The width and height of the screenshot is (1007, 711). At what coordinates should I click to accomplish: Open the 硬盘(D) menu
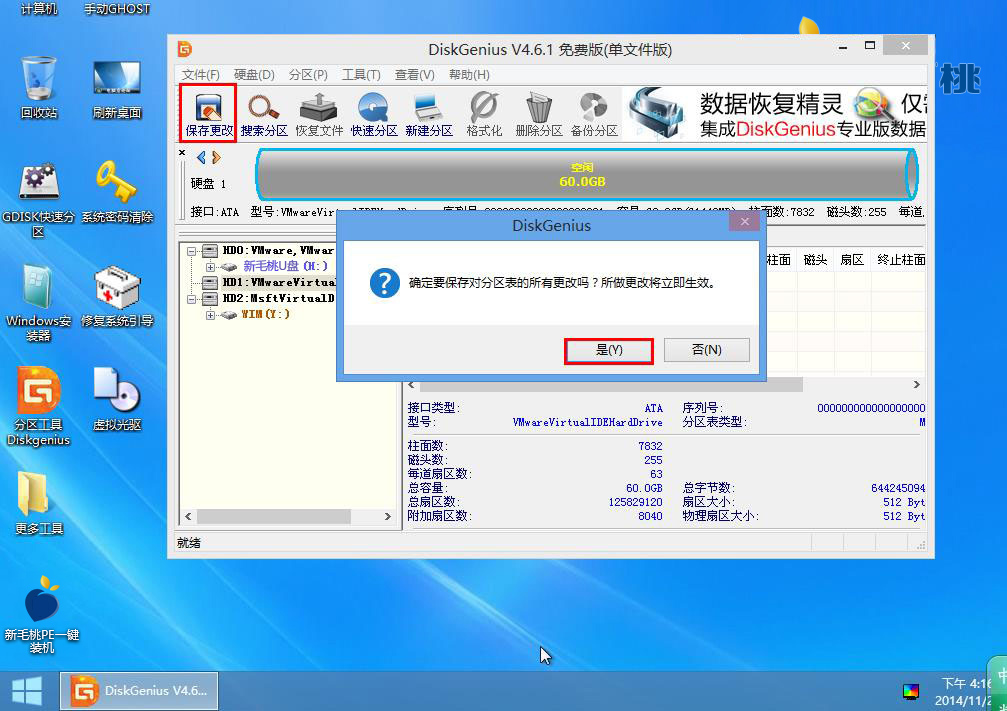(254, 75)
